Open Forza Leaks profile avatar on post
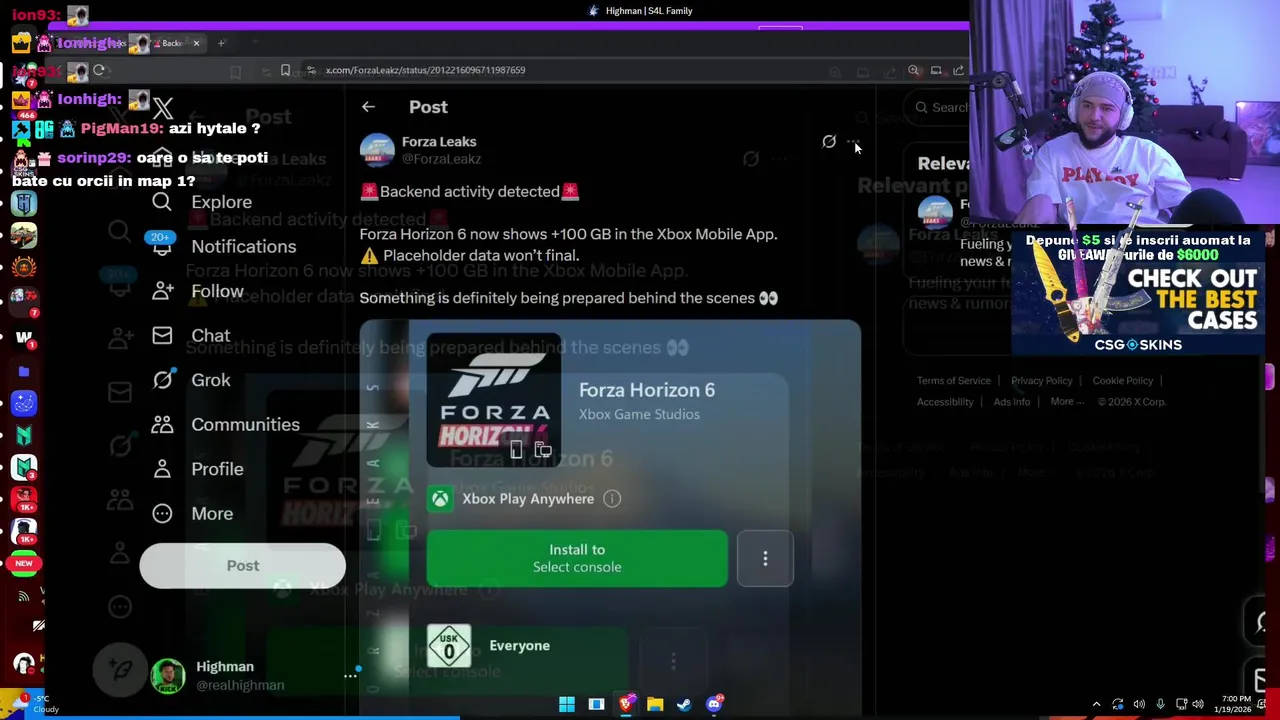Screen dimensions: 1280x720 (377, 150)
